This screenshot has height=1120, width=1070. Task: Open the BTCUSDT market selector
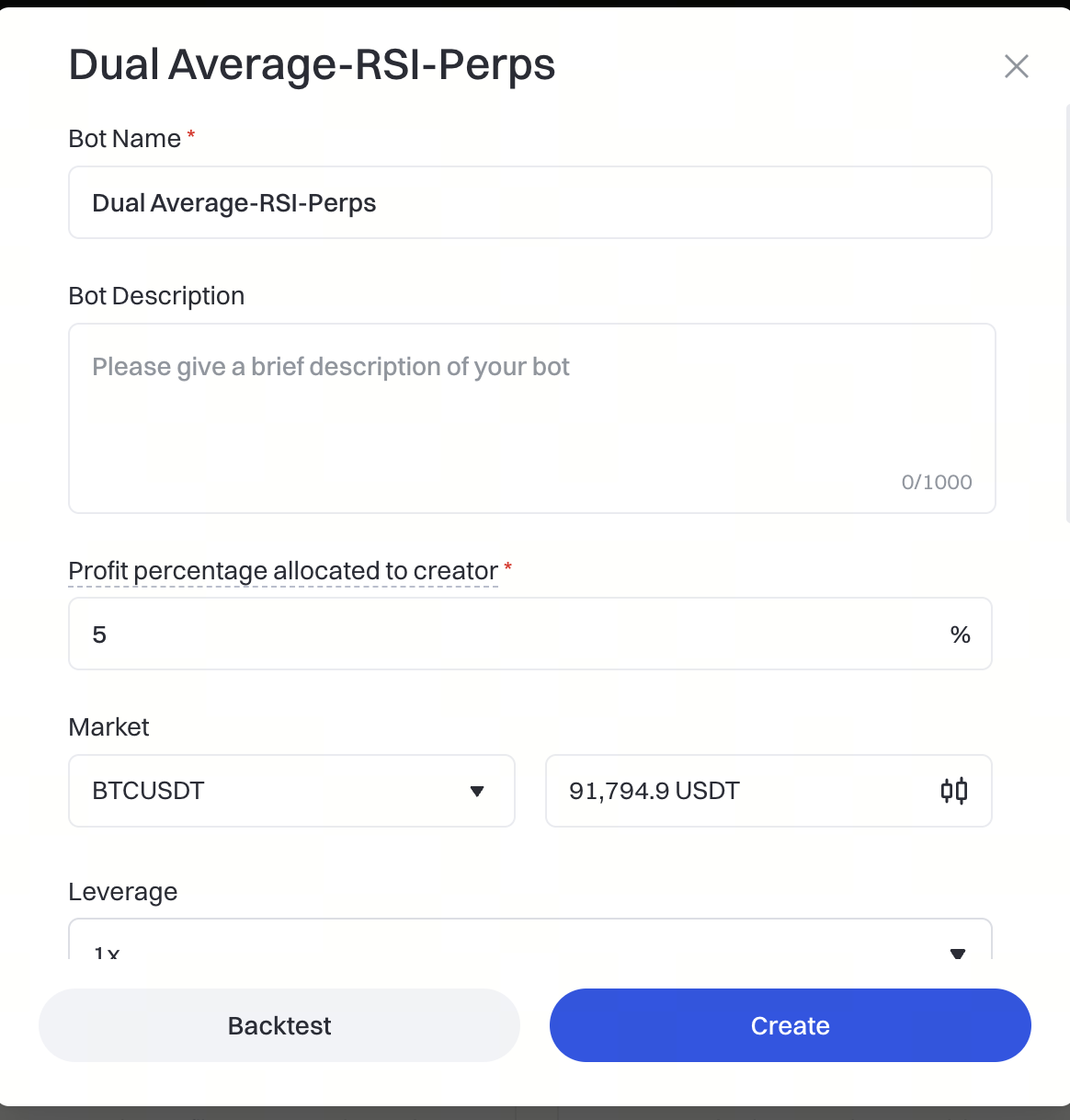291,791
